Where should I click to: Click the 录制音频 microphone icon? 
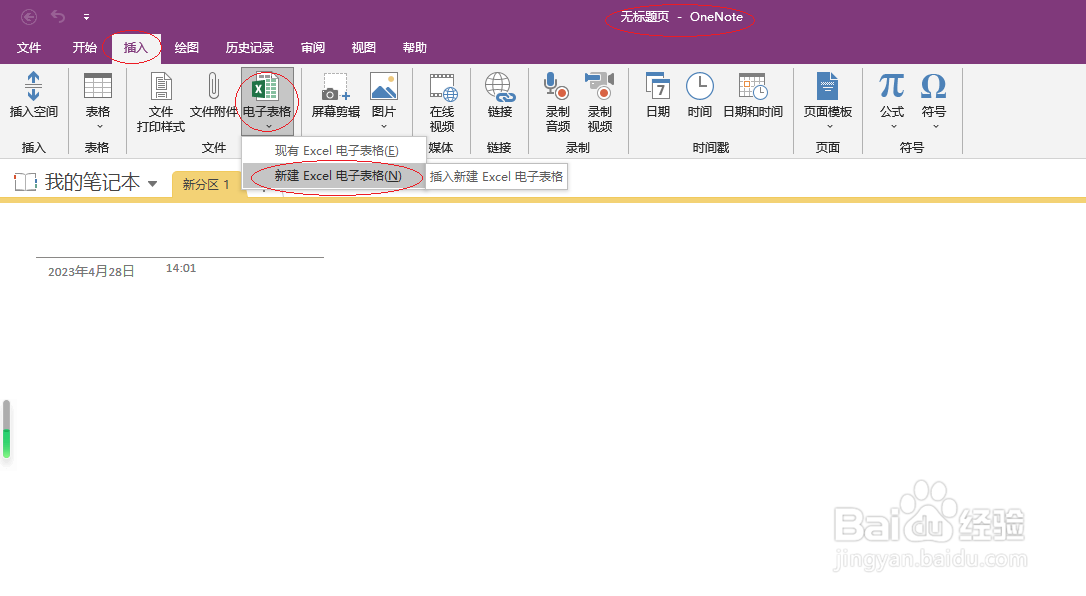click(556, 85)
